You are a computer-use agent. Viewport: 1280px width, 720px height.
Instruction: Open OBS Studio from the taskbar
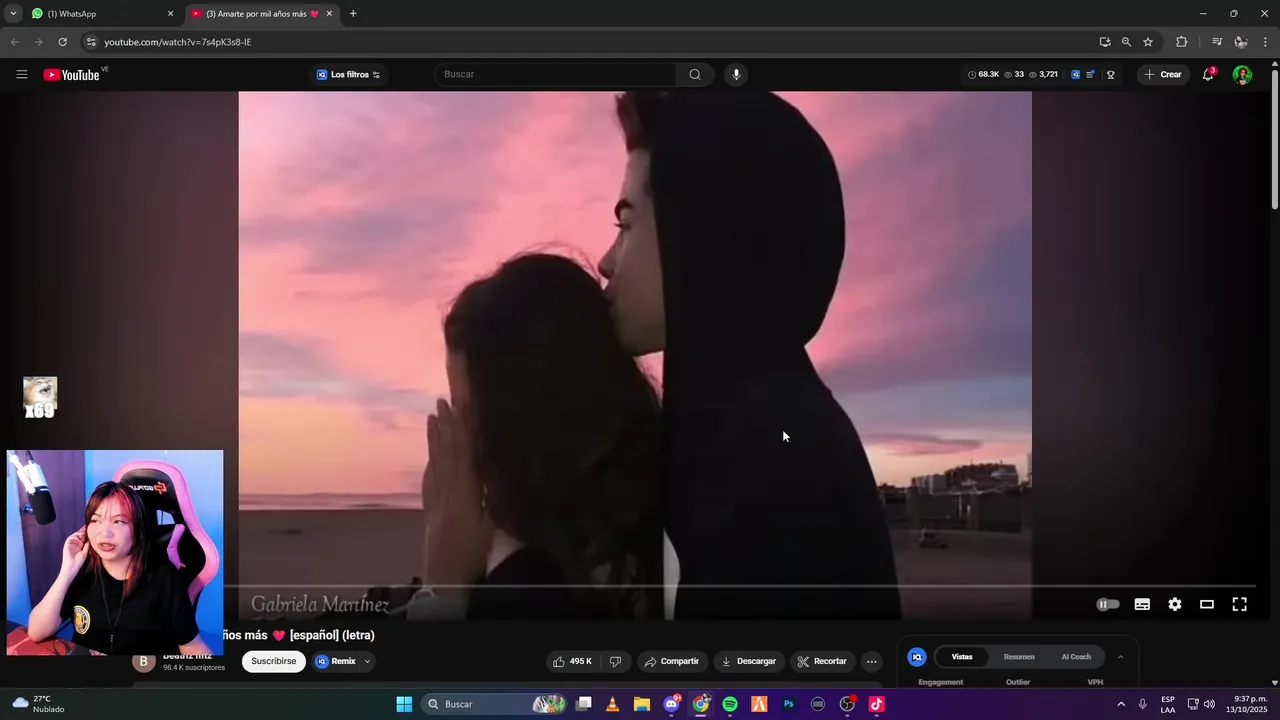pos(847,704)
